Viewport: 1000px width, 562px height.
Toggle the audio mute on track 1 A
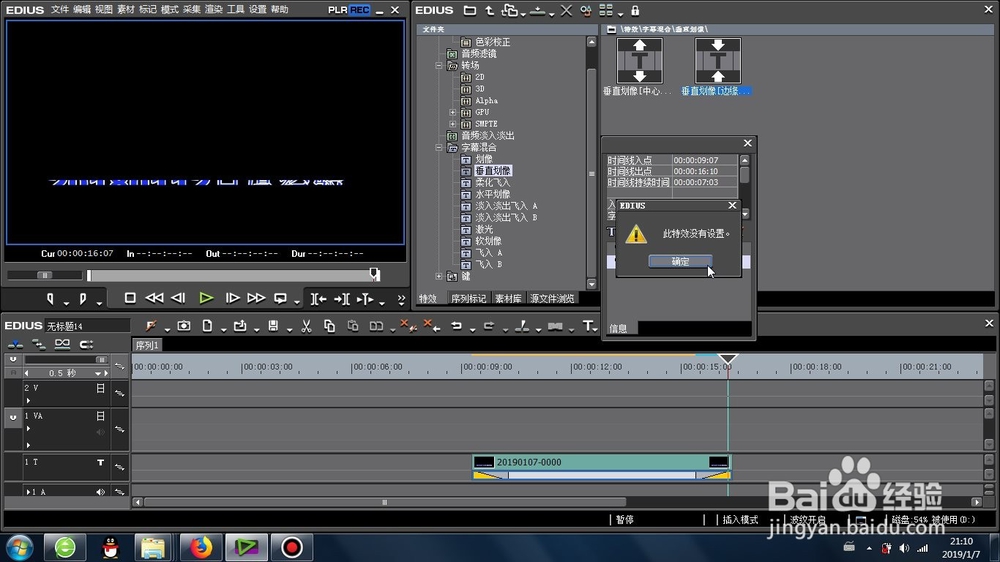click(x=100, y=492)
